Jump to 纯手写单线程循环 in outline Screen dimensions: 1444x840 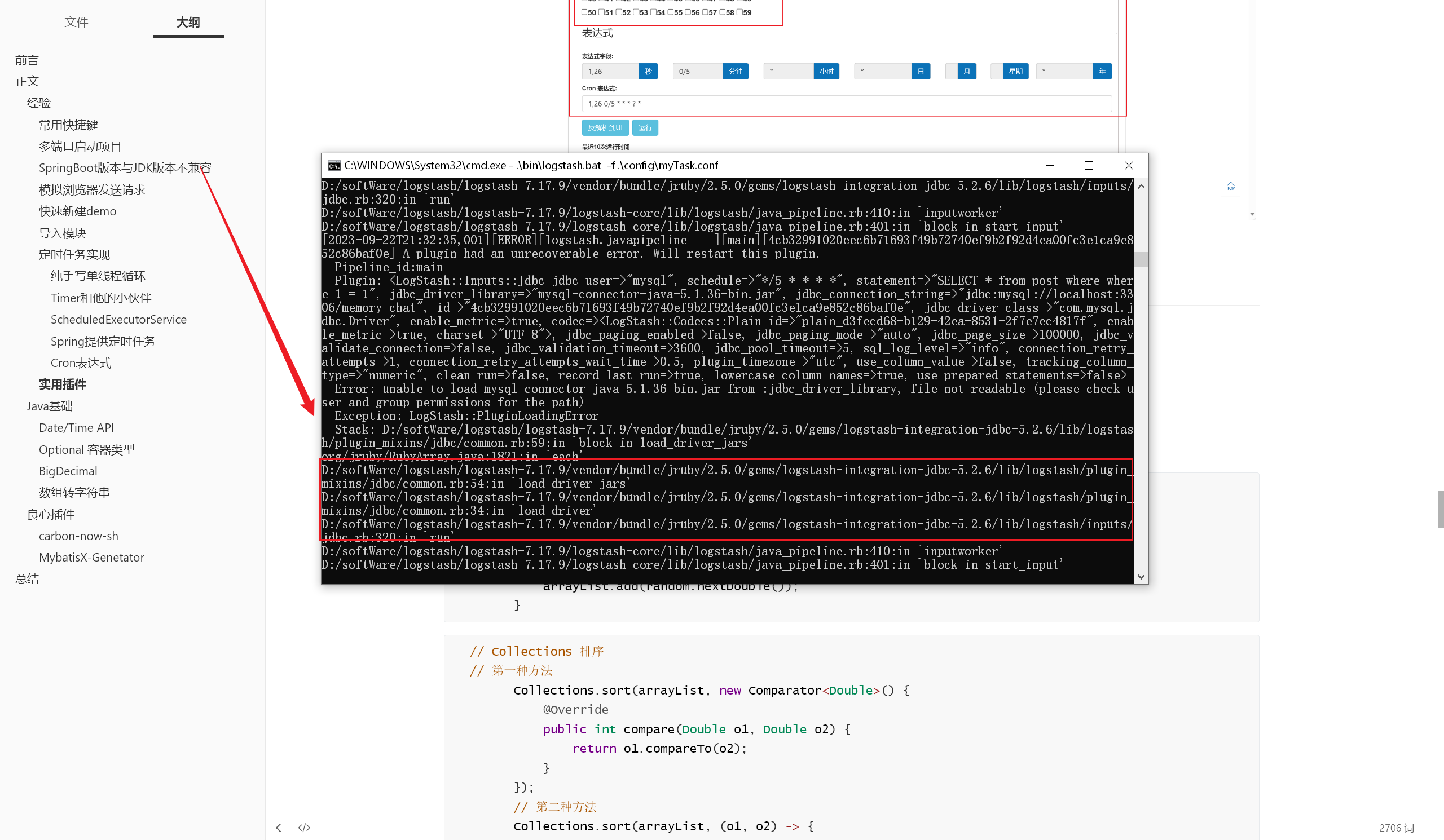point(98,276)
